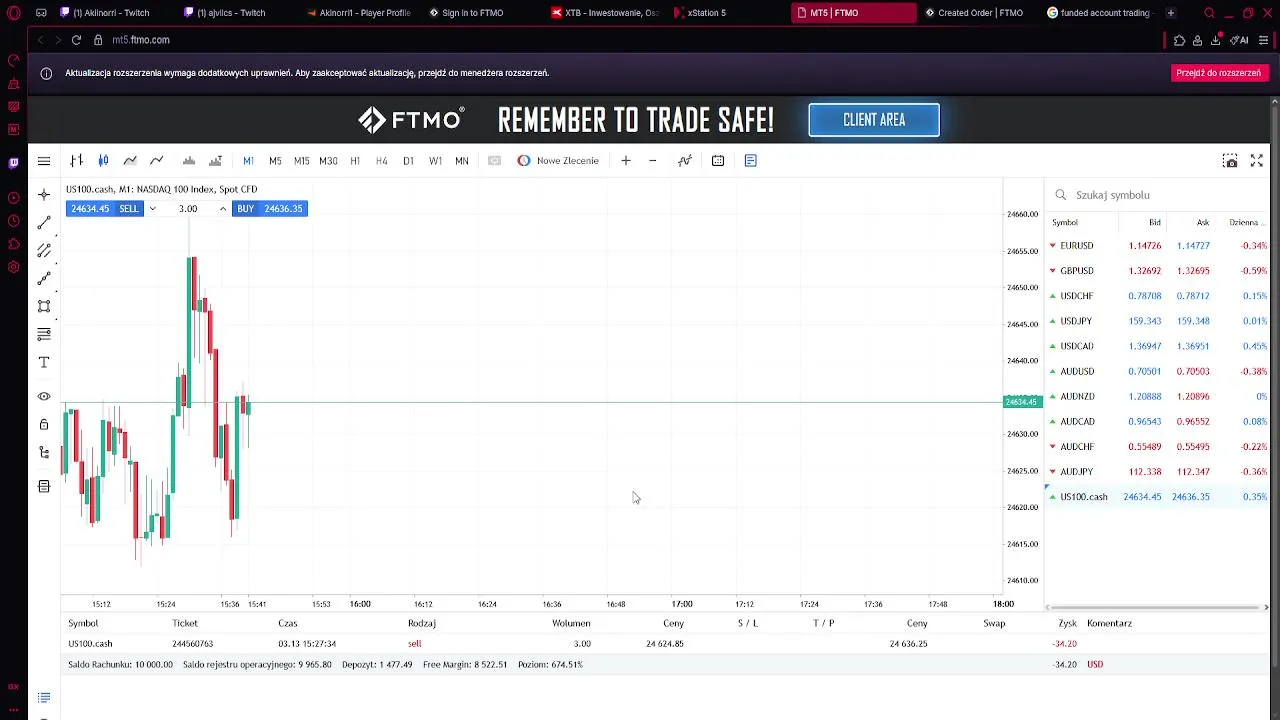The height and width of the screenshot is (720, 1280).
Task: Click the 3.00 volume input field
Action: pos(188,208)
